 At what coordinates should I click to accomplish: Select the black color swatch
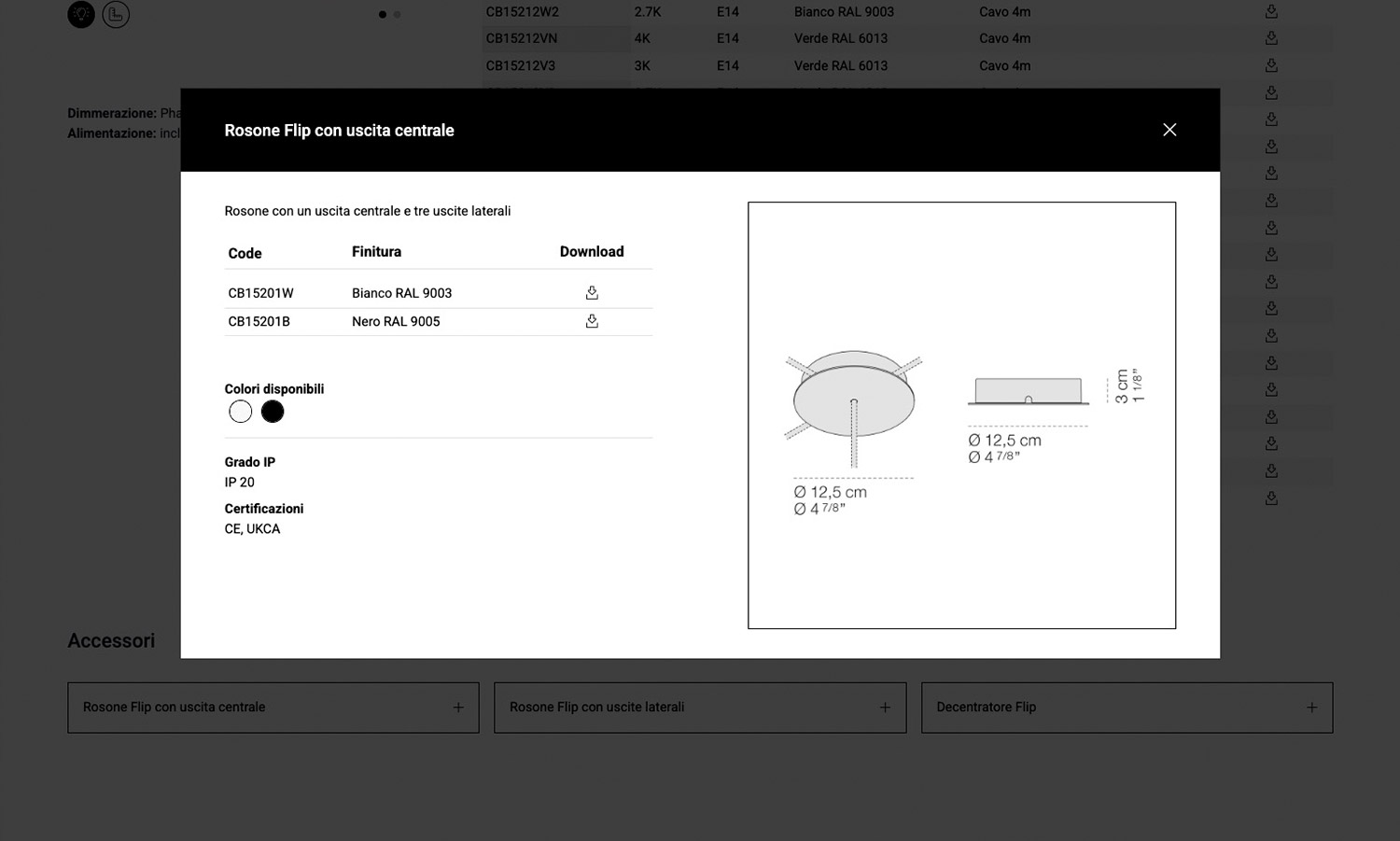click(273, 412)
